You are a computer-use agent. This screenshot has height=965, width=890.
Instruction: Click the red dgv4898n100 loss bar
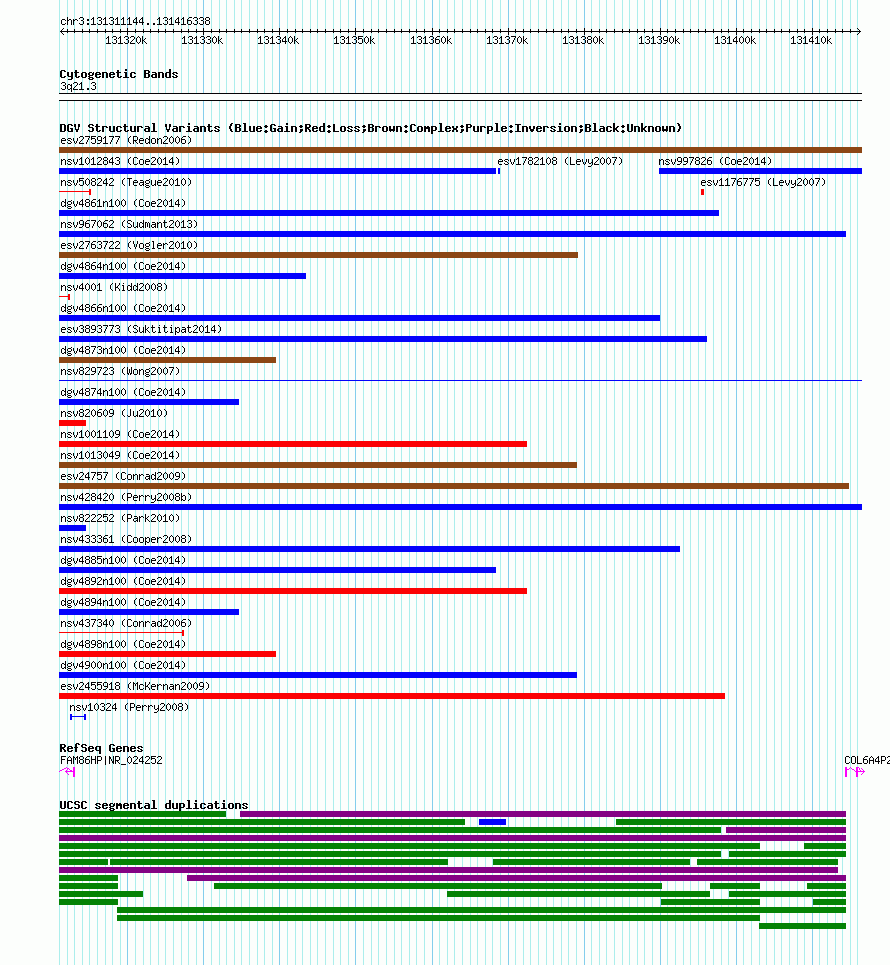point(167,654)
